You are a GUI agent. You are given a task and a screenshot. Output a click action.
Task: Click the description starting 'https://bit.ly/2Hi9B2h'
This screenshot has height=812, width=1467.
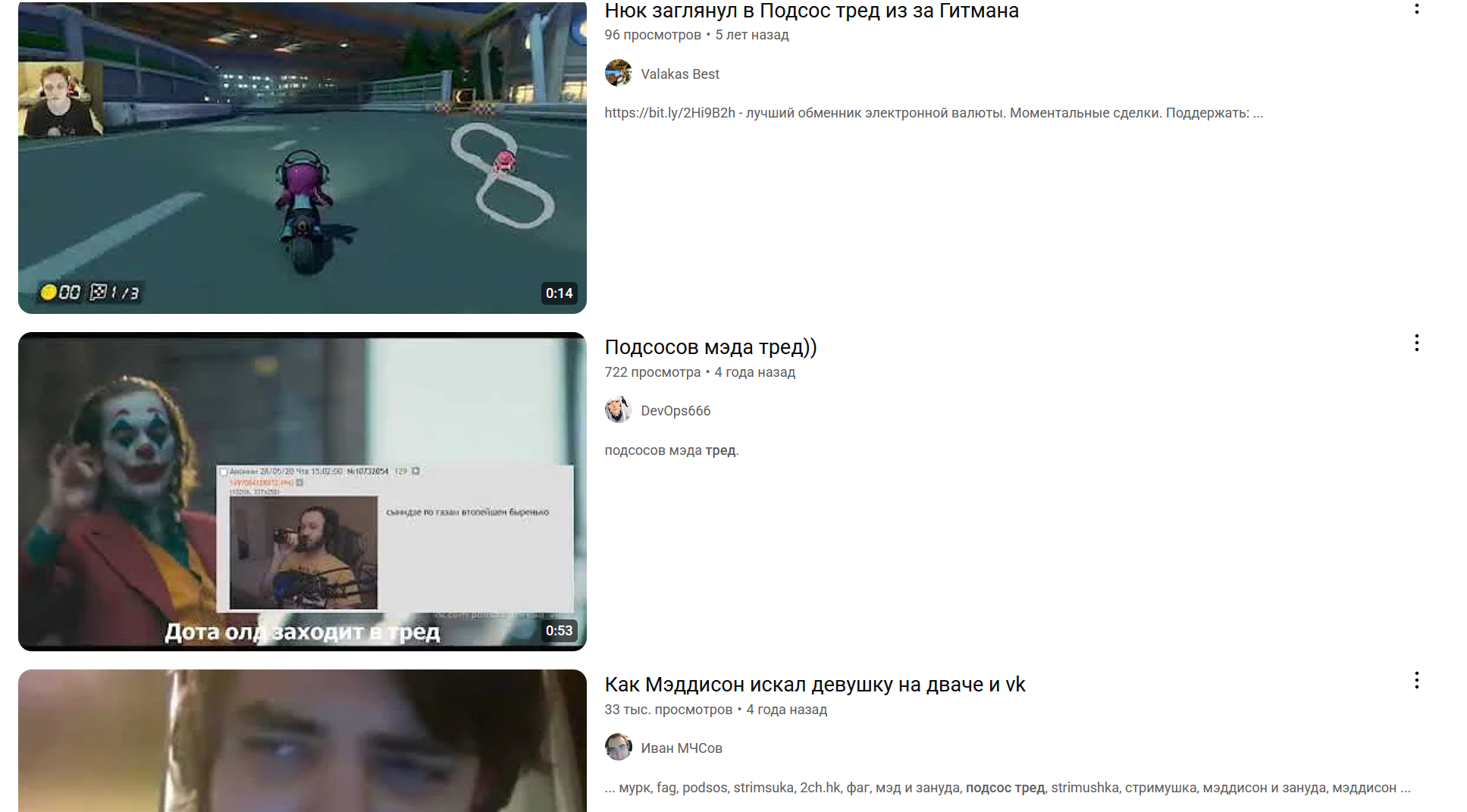(933, 113)
